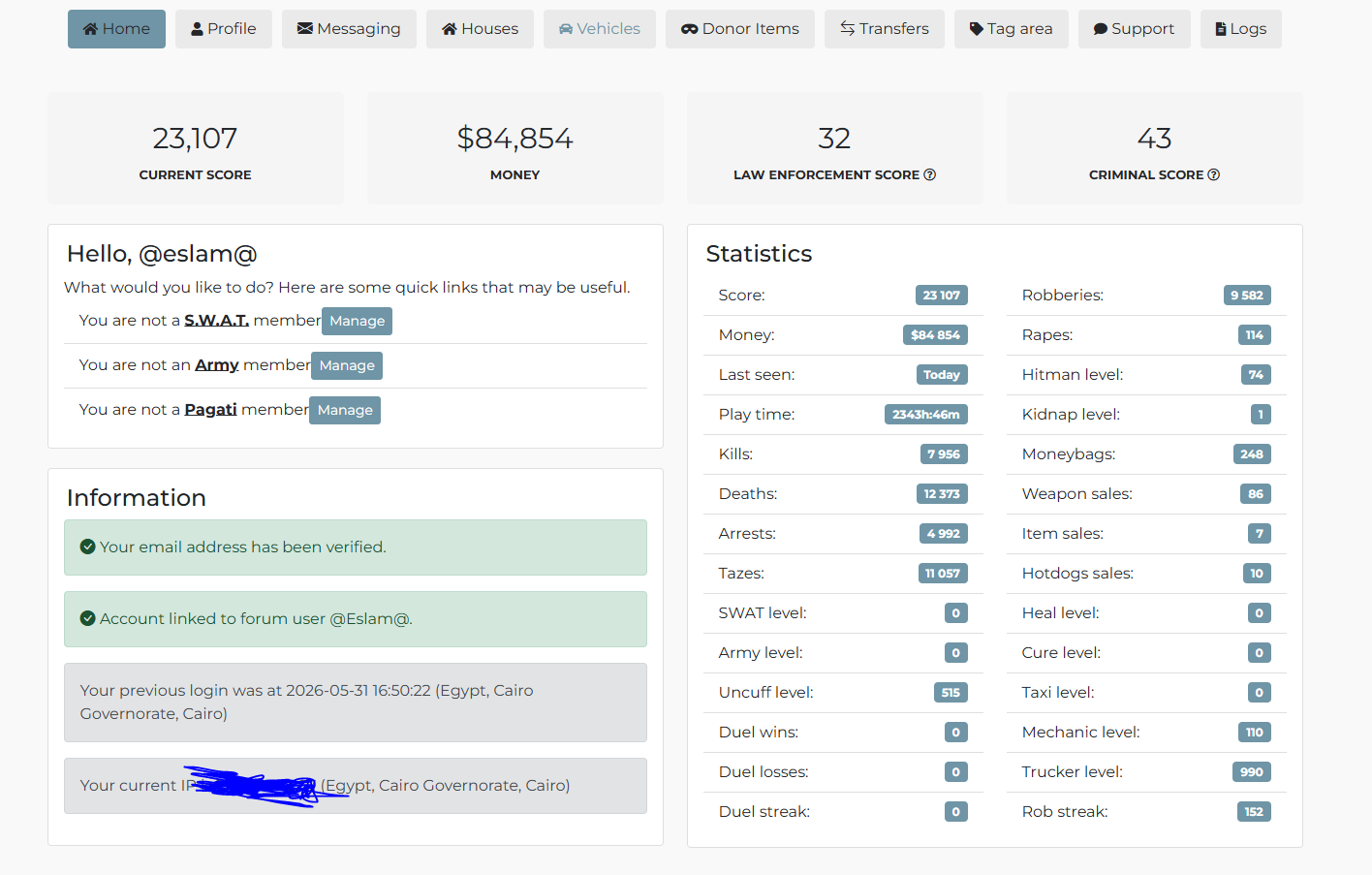
Task: Open the Tag area tab label
Action: click(x=1020, y=29)
